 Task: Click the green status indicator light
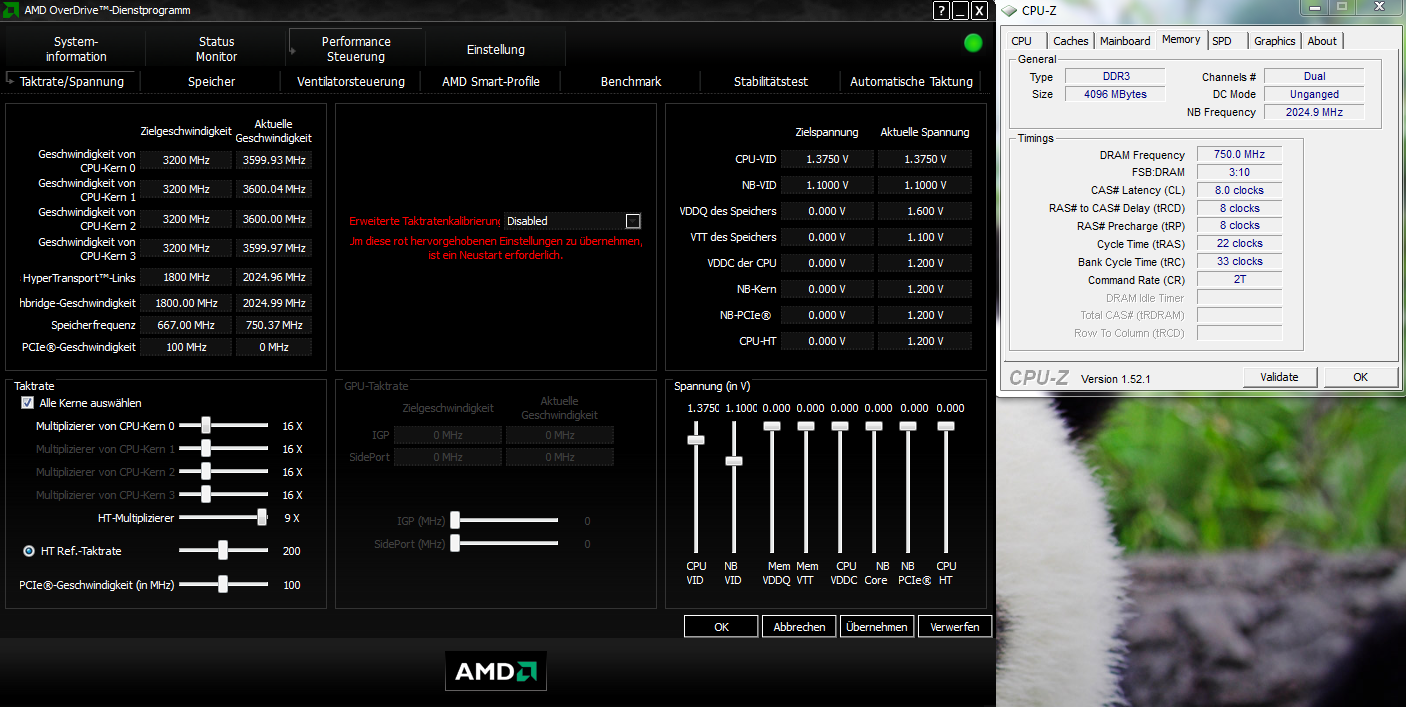click(x=973, y=43)
